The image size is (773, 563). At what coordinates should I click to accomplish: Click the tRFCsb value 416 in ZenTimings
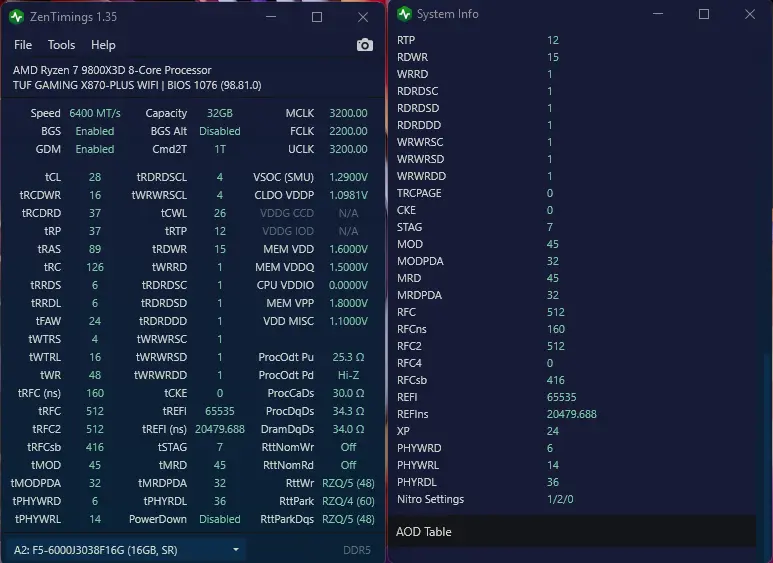click(x=95, y=447)
